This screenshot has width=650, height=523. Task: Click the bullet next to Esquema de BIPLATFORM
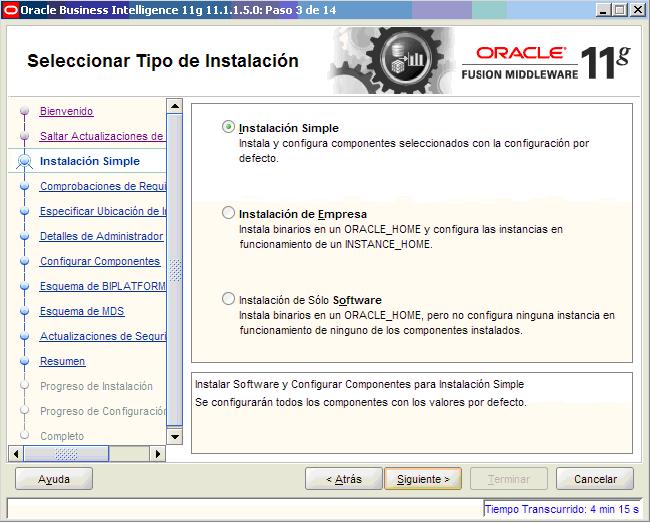pyautogui.click(x=24, y=286)
